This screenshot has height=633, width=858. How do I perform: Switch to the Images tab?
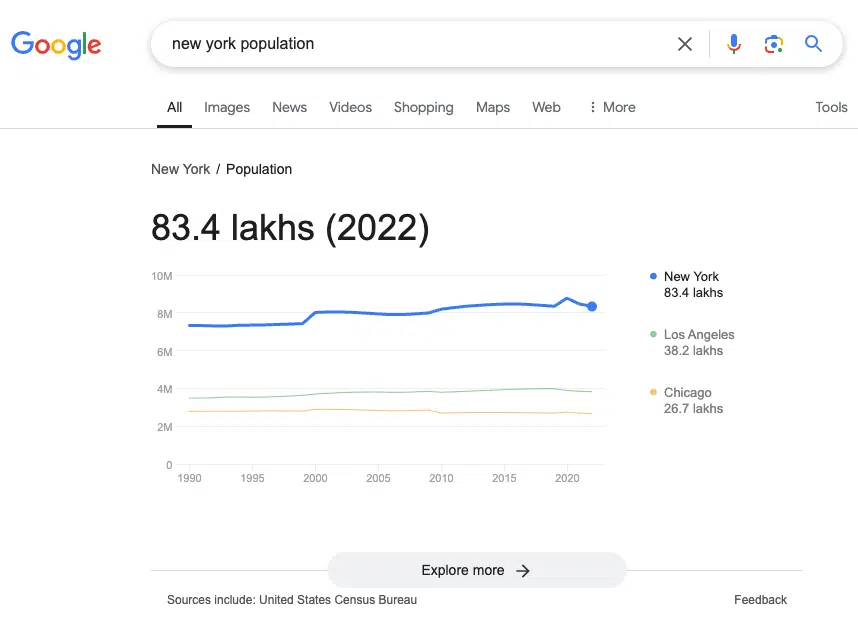(x=226, y=107)
